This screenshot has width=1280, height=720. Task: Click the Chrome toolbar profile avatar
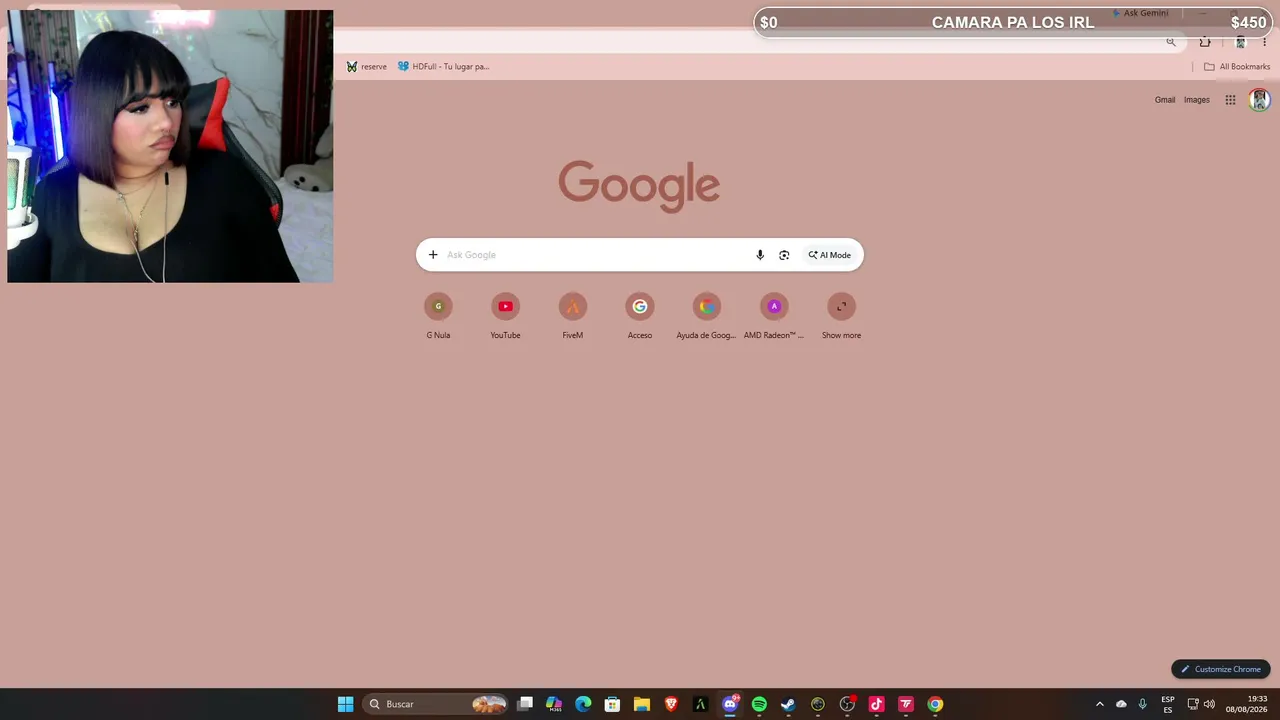(1240, 42)
